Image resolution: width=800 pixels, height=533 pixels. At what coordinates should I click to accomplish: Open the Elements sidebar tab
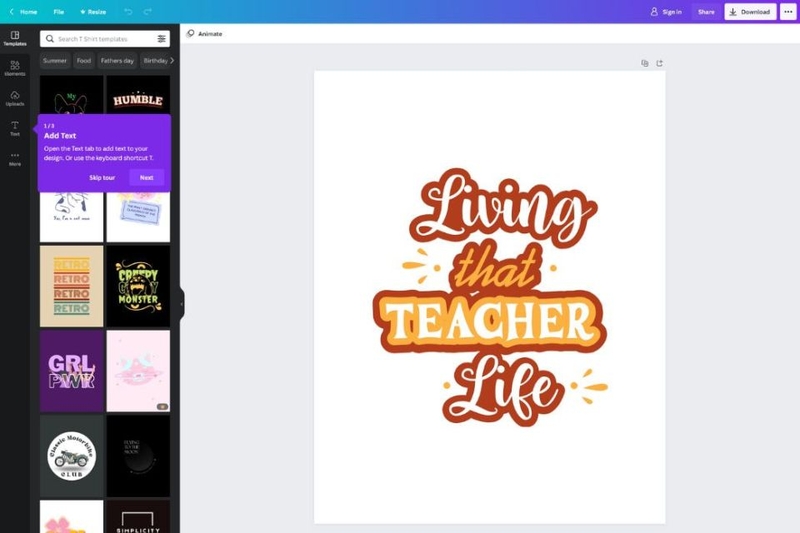(15, 68)
